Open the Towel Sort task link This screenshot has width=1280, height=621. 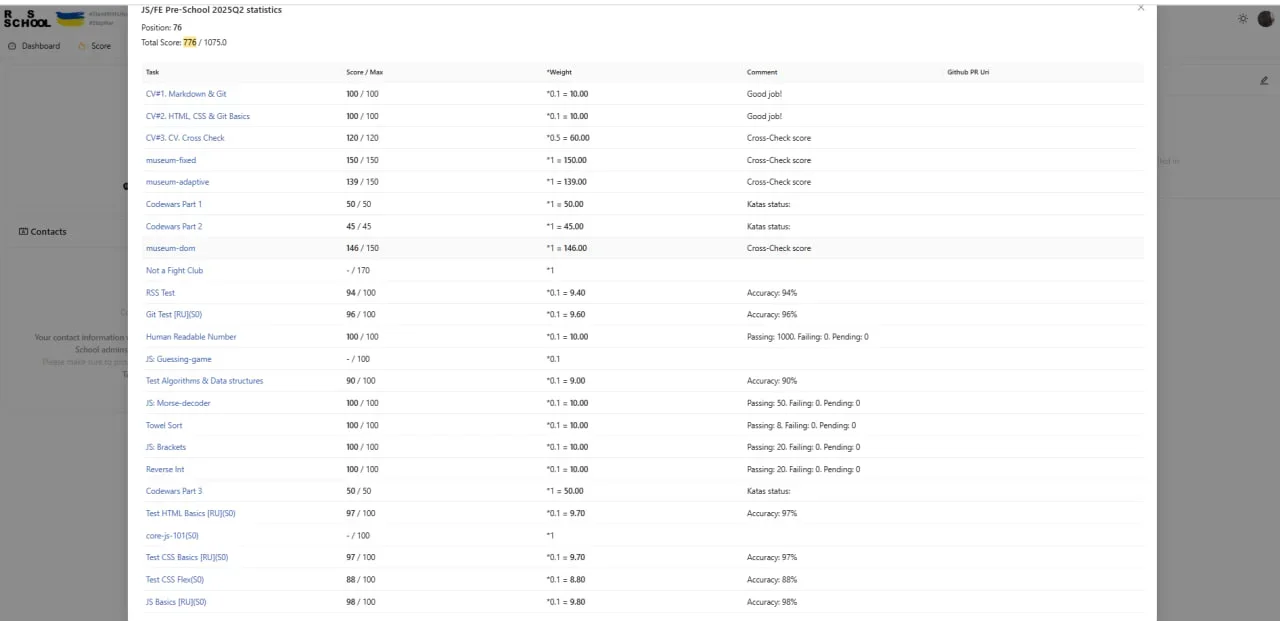pyautogui.click(x=164, y=425)
